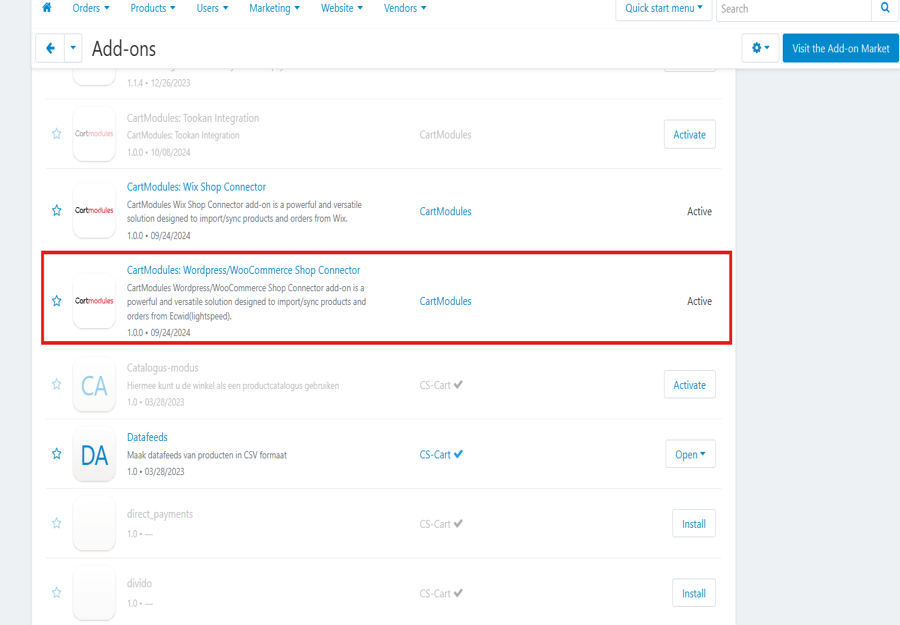Click the Tookan Integration CartModules logo

click(94, 134)
